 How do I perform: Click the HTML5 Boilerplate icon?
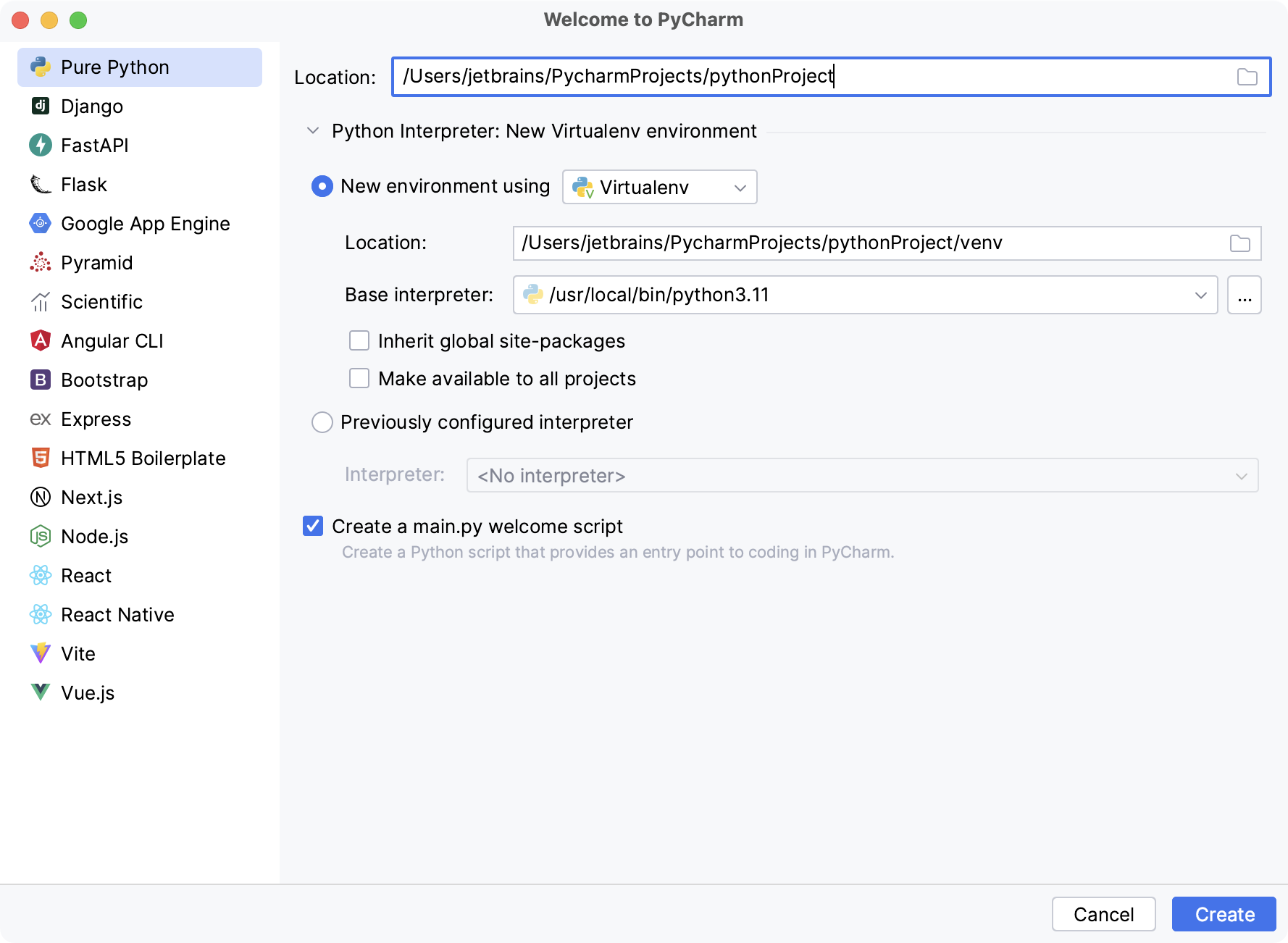point(41,458)
